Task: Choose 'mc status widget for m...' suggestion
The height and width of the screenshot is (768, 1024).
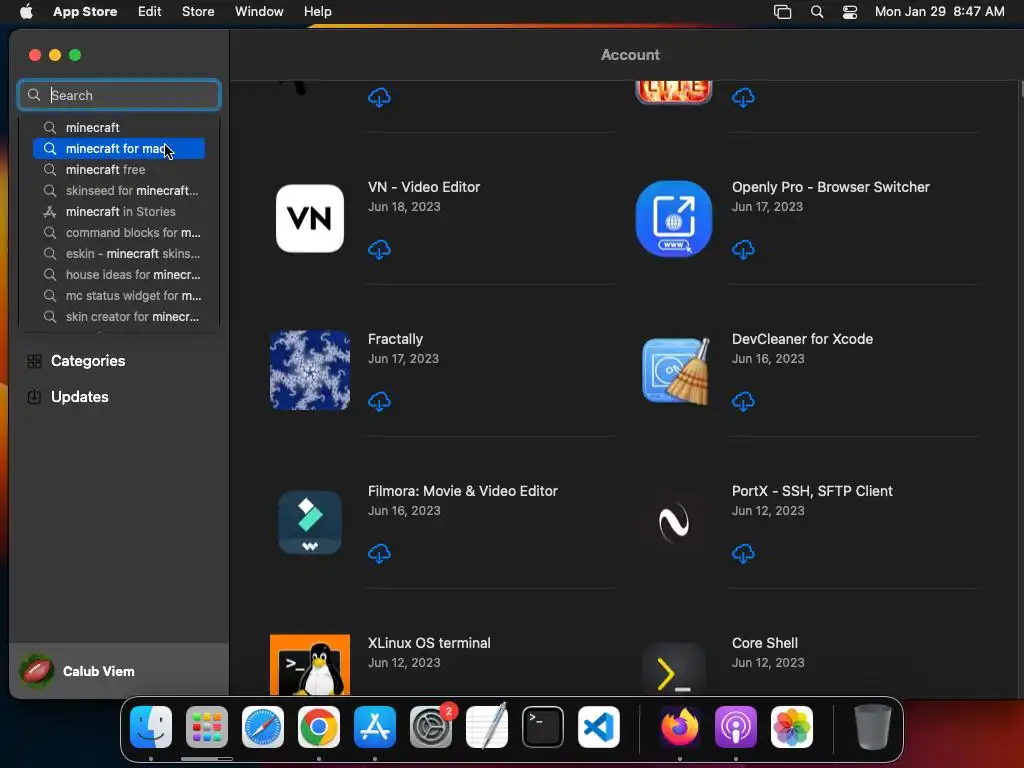Action: [x=119, y=295]
